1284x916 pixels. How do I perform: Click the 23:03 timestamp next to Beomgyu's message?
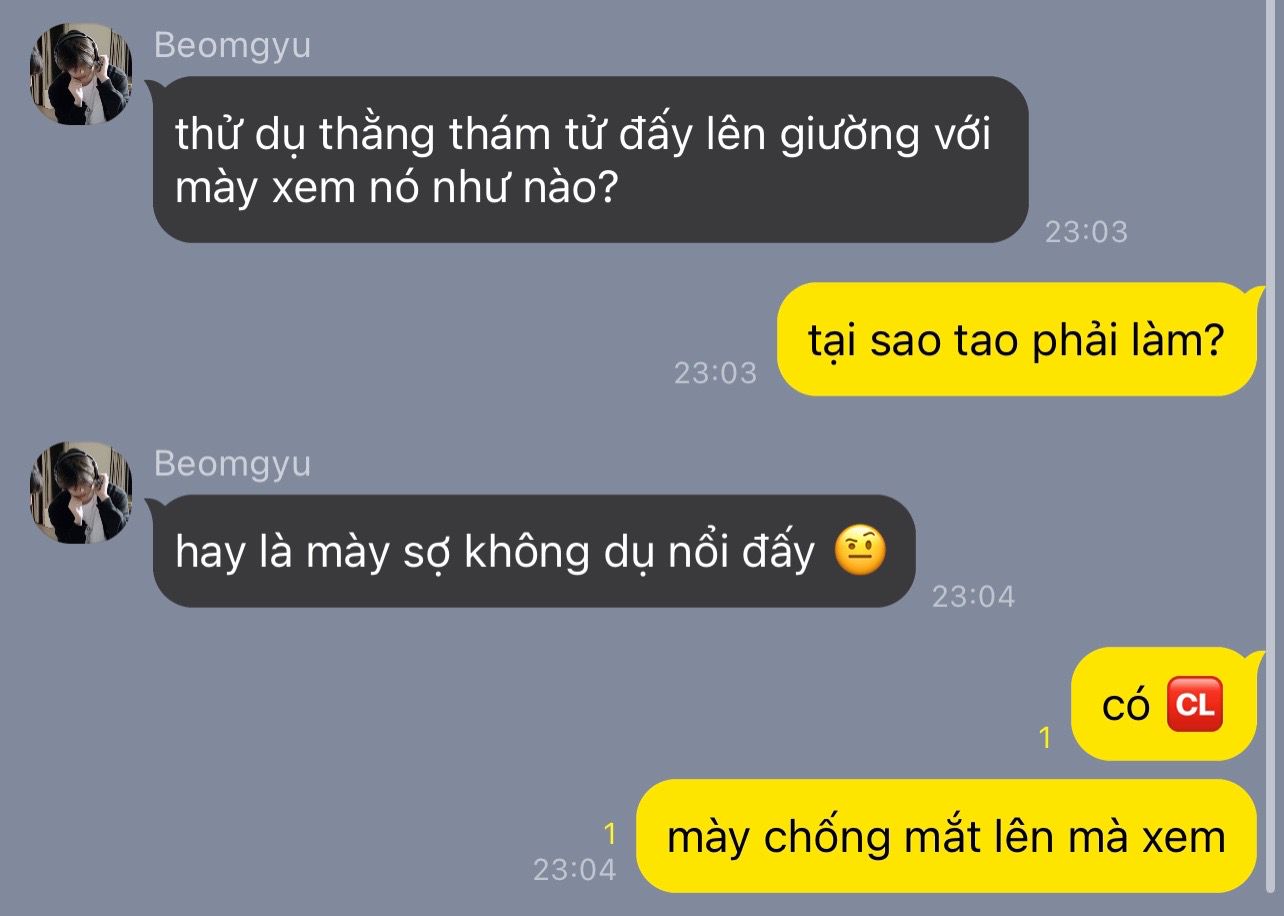[x=1086, y=232]
